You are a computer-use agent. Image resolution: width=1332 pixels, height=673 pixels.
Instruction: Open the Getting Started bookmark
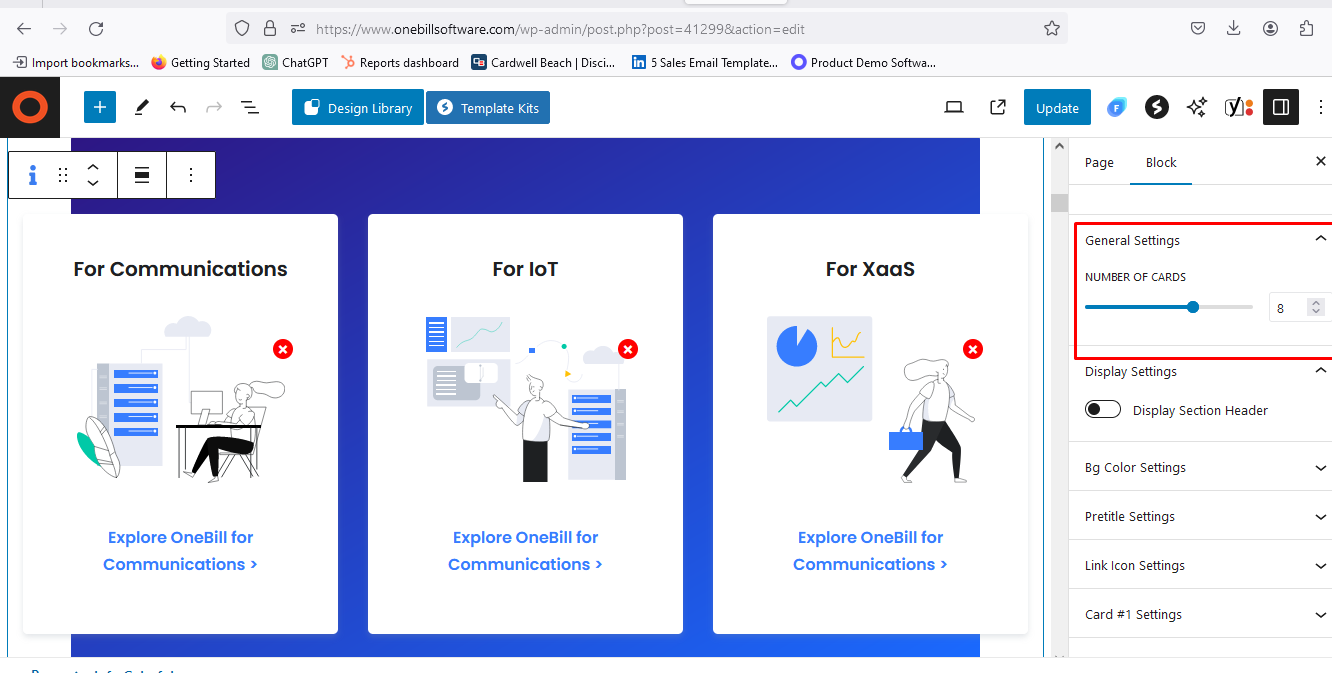point(200,62)
